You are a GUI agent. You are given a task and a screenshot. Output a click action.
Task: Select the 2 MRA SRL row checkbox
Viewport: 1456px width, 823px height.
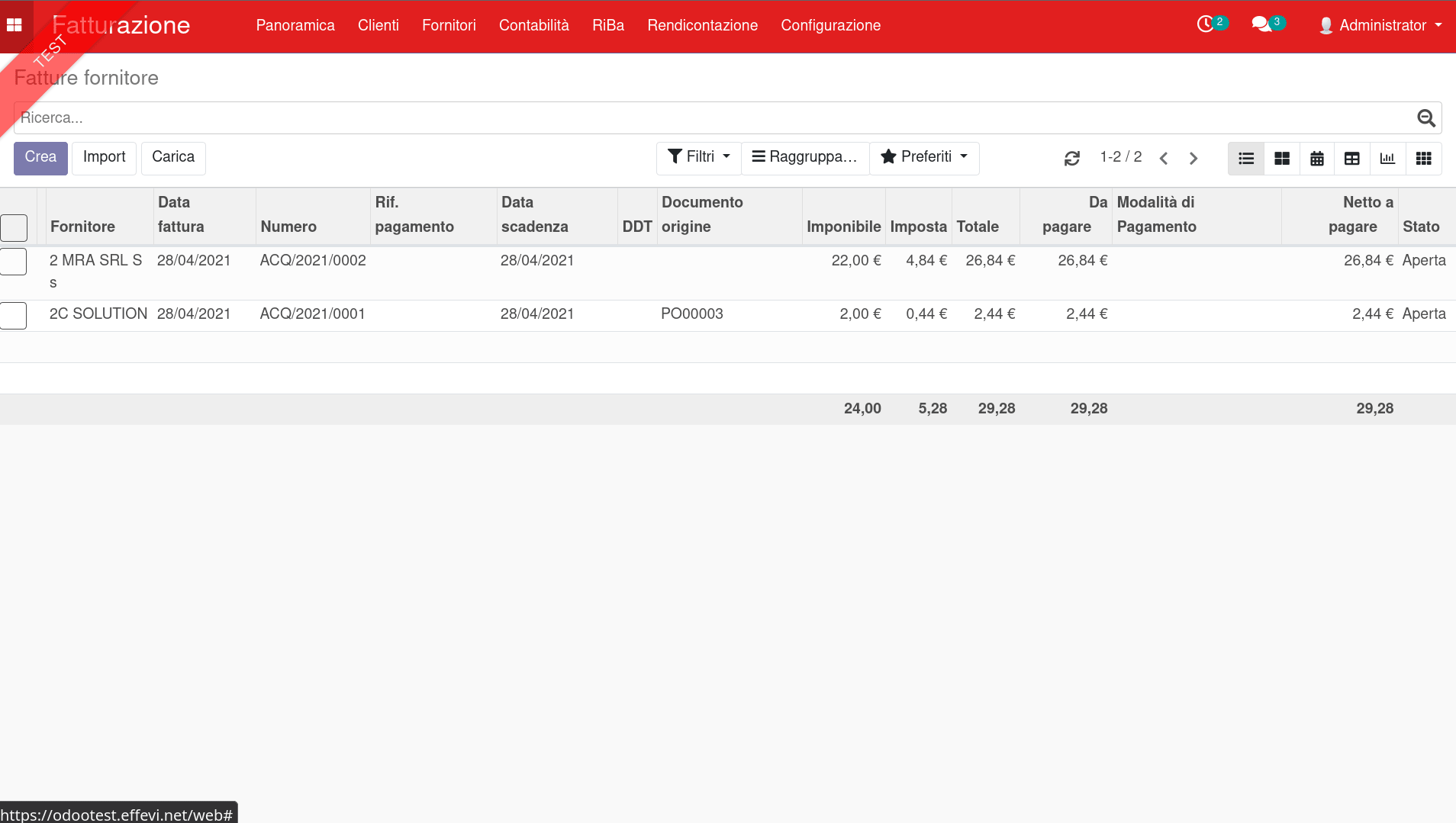click(14, 262)
